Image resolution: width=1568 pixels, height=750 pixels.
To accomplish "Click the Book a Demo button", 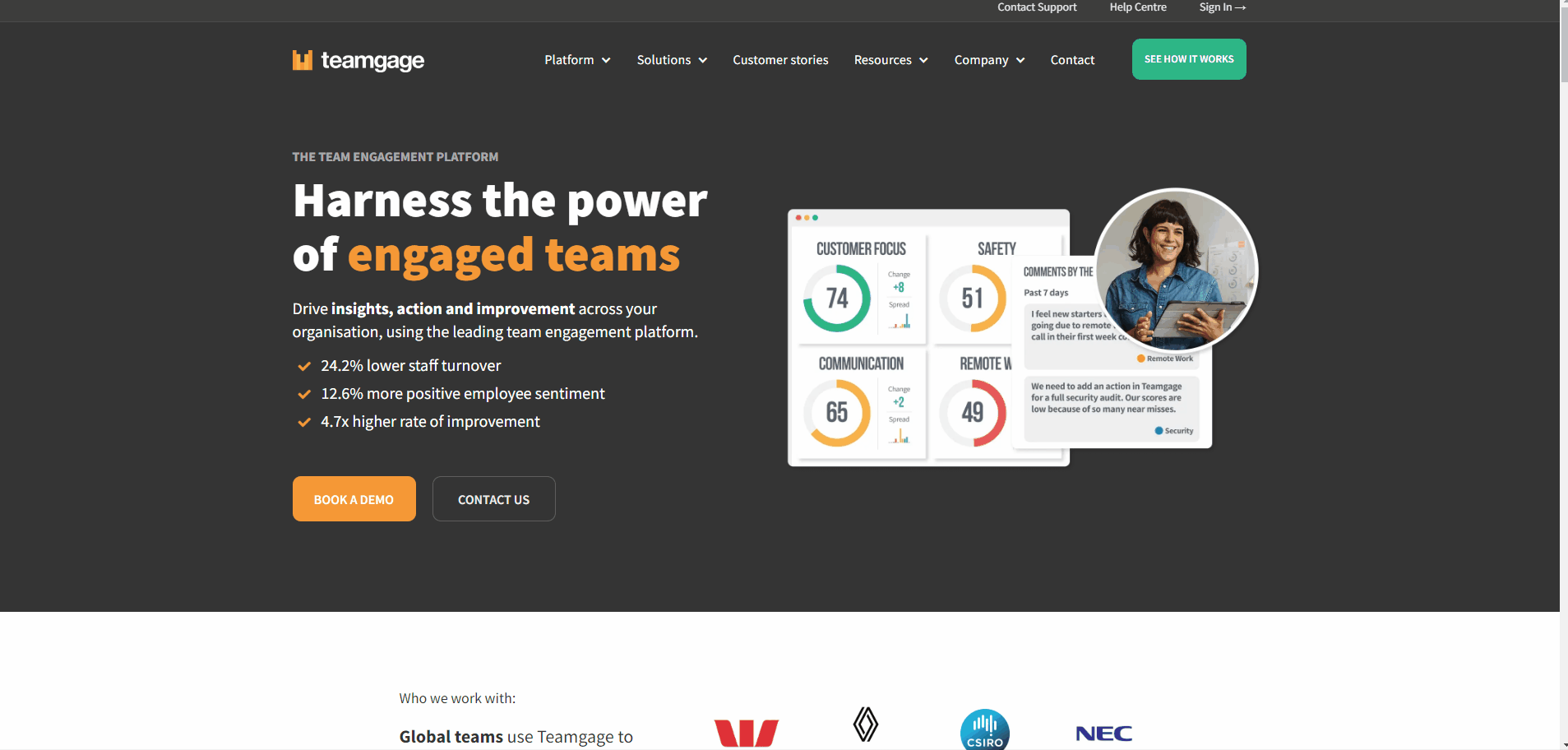I will pyautogui.click(x=354, y=499).
